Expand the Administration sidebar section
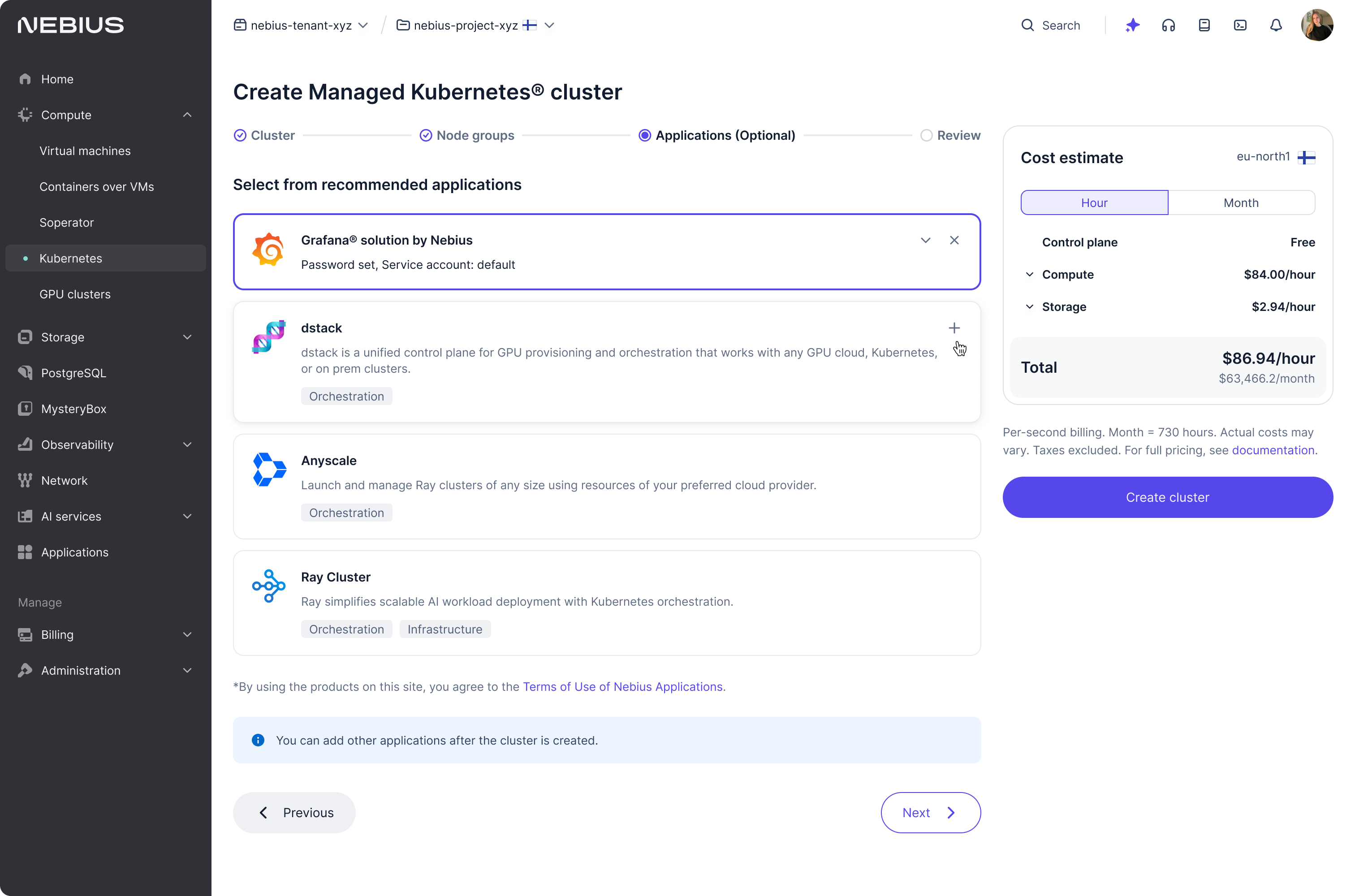 click(x=187, y=670)
